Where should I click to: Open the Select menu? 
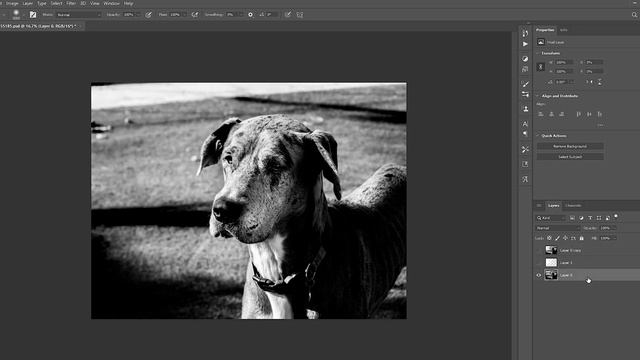(56, 3)
